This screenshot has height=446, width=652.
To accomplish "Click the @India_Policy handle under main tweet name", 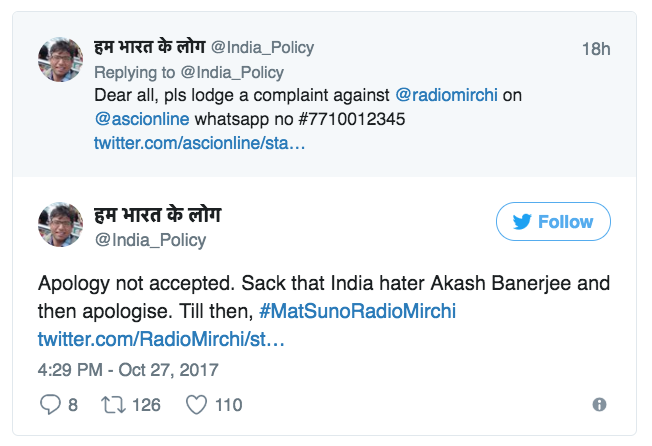I will pyautogui.click(x=150, y=239).
